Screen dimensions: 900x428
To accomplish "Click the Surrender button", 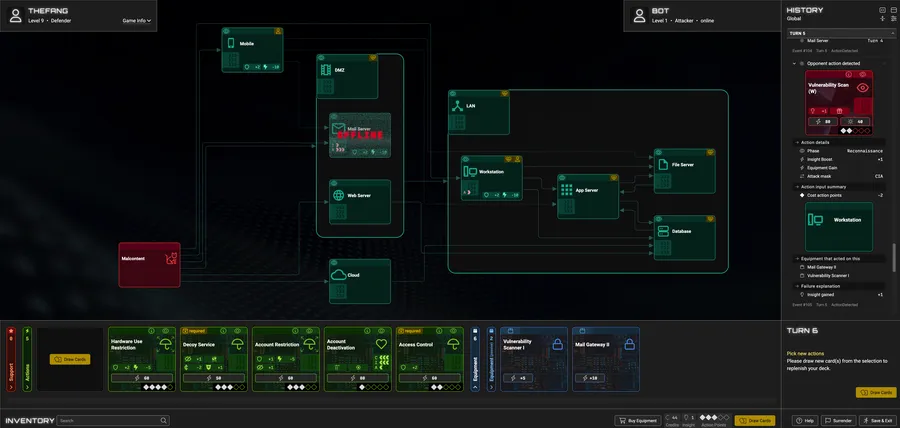I will click(x=839, y=421).
